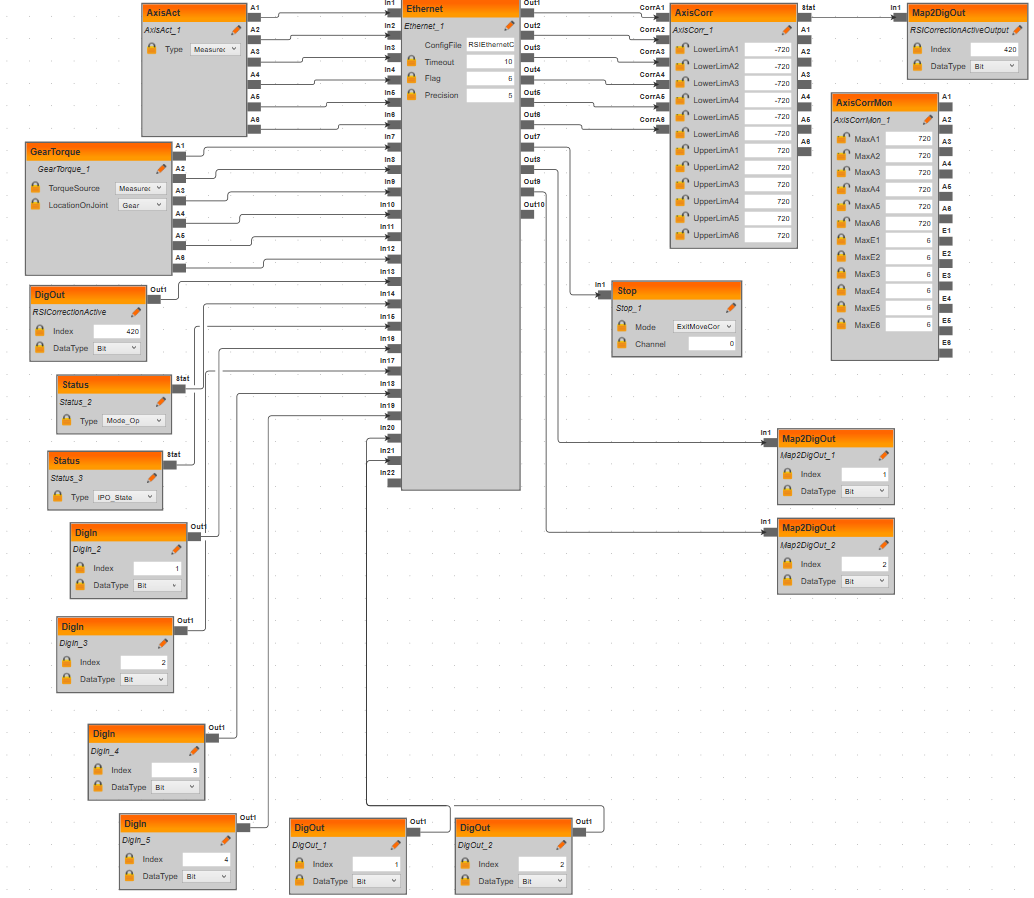Edit the AxisCorr_1 block name via pencil

pos(786,31)
